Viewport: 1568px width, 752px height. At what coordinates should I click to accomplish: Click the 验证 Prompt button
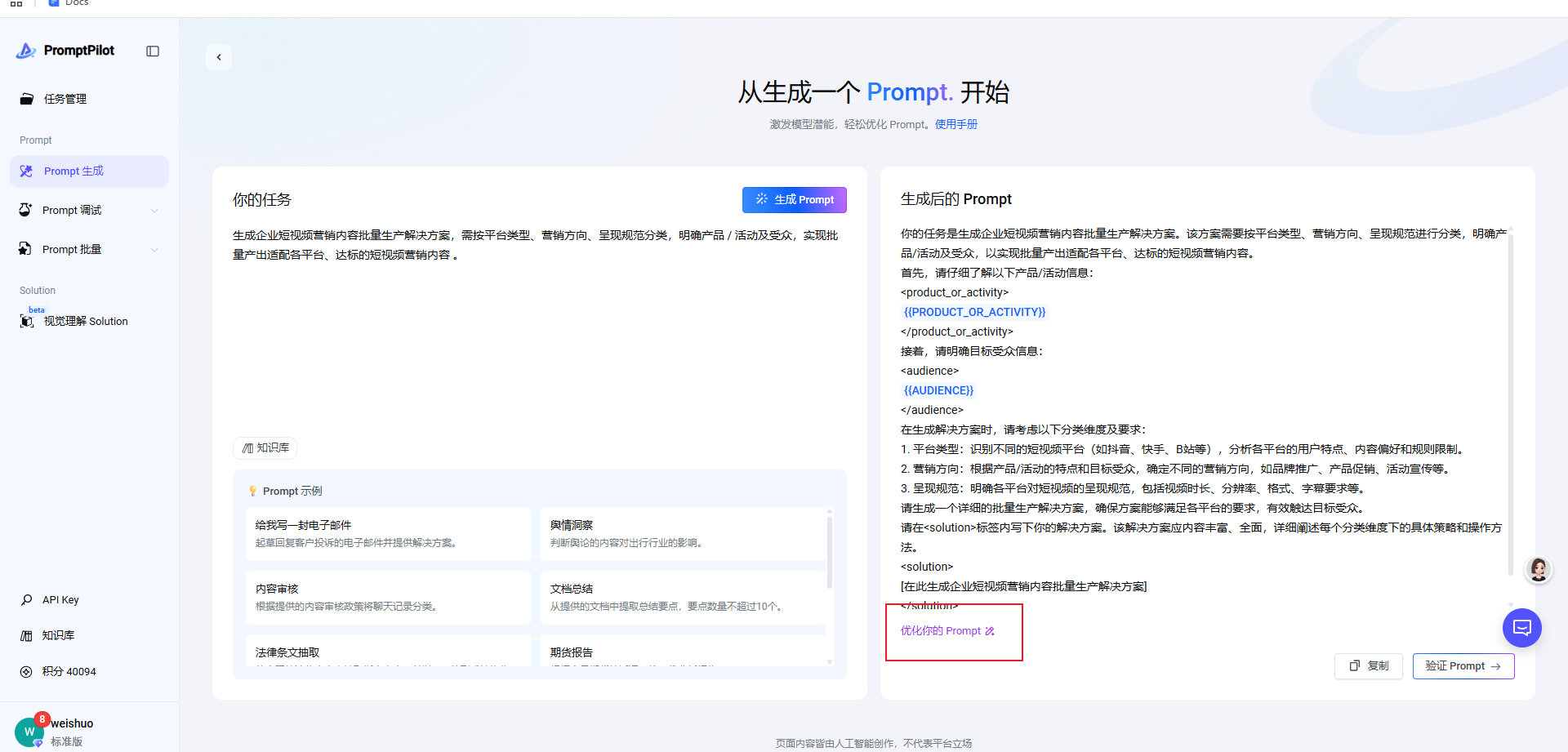pyautogui.click(x=1463, y=666)
